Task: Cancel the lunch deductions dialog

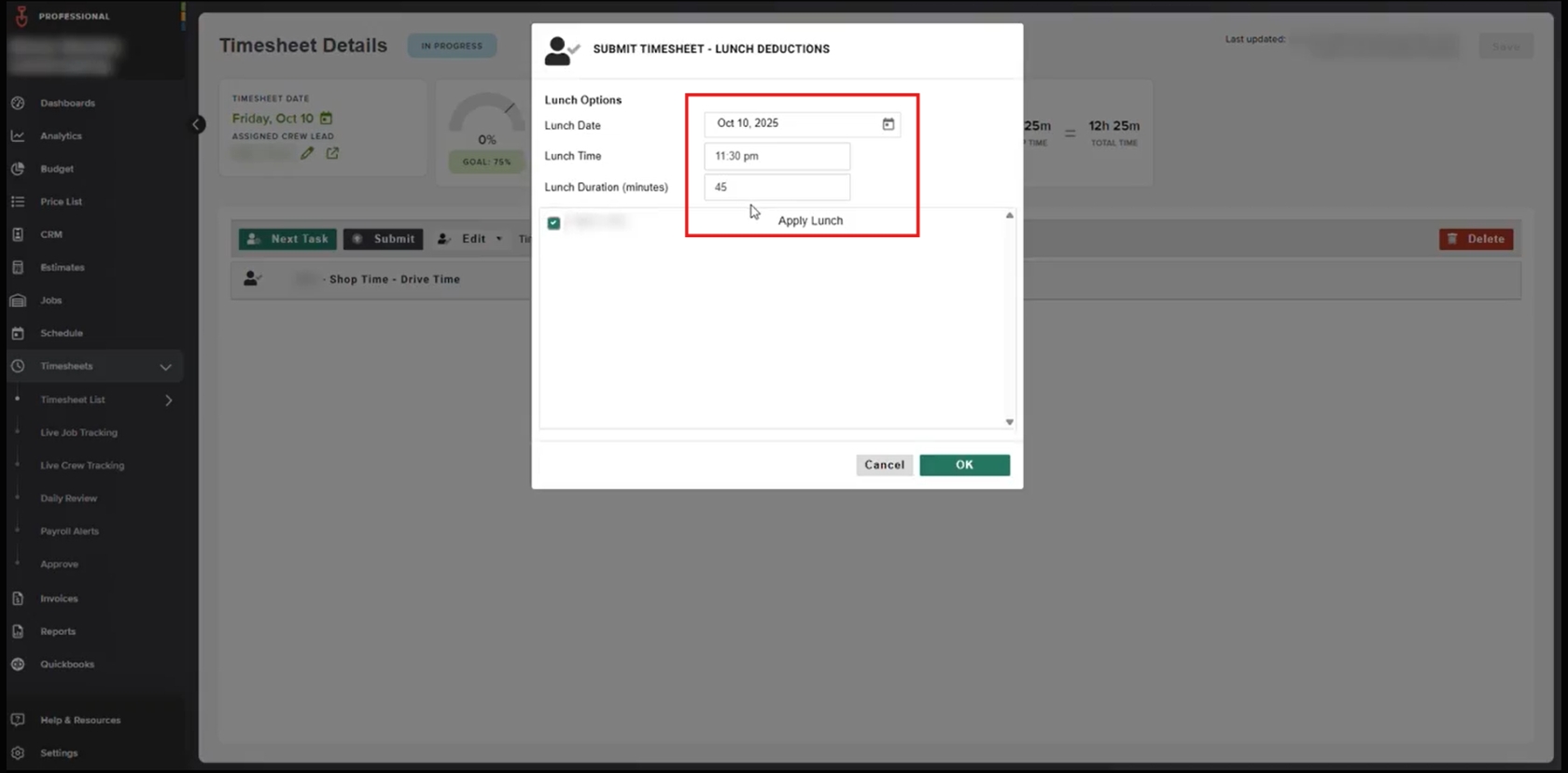Action: 884,465
